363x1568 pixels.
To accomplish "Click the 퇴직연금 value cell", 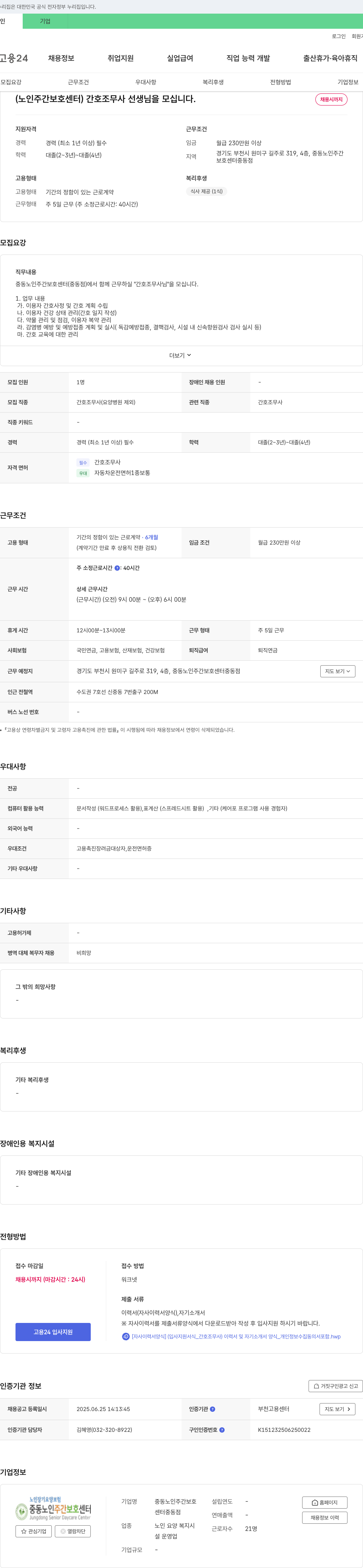I will [268, 650].
